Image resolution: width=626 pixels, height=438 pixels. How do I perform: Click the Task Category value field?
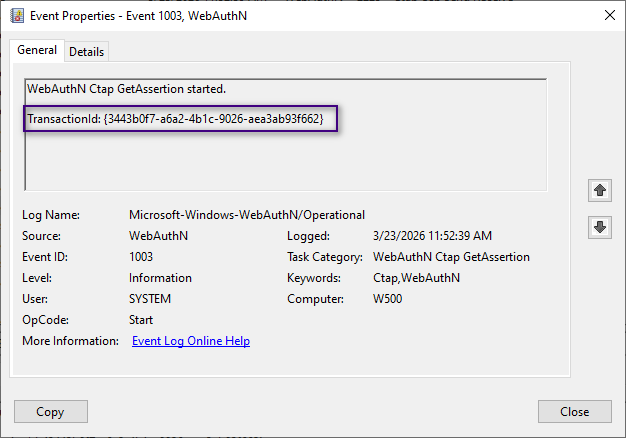[451, 257]
